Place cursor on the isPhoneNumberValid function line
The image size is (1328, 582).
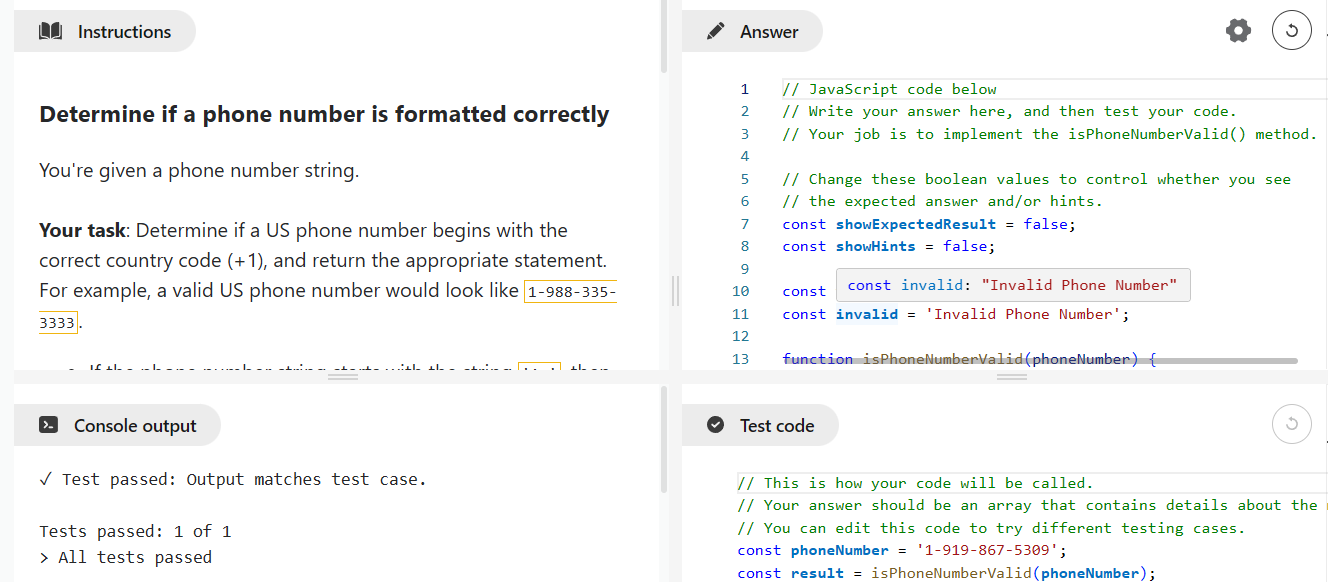click(968, 359)
